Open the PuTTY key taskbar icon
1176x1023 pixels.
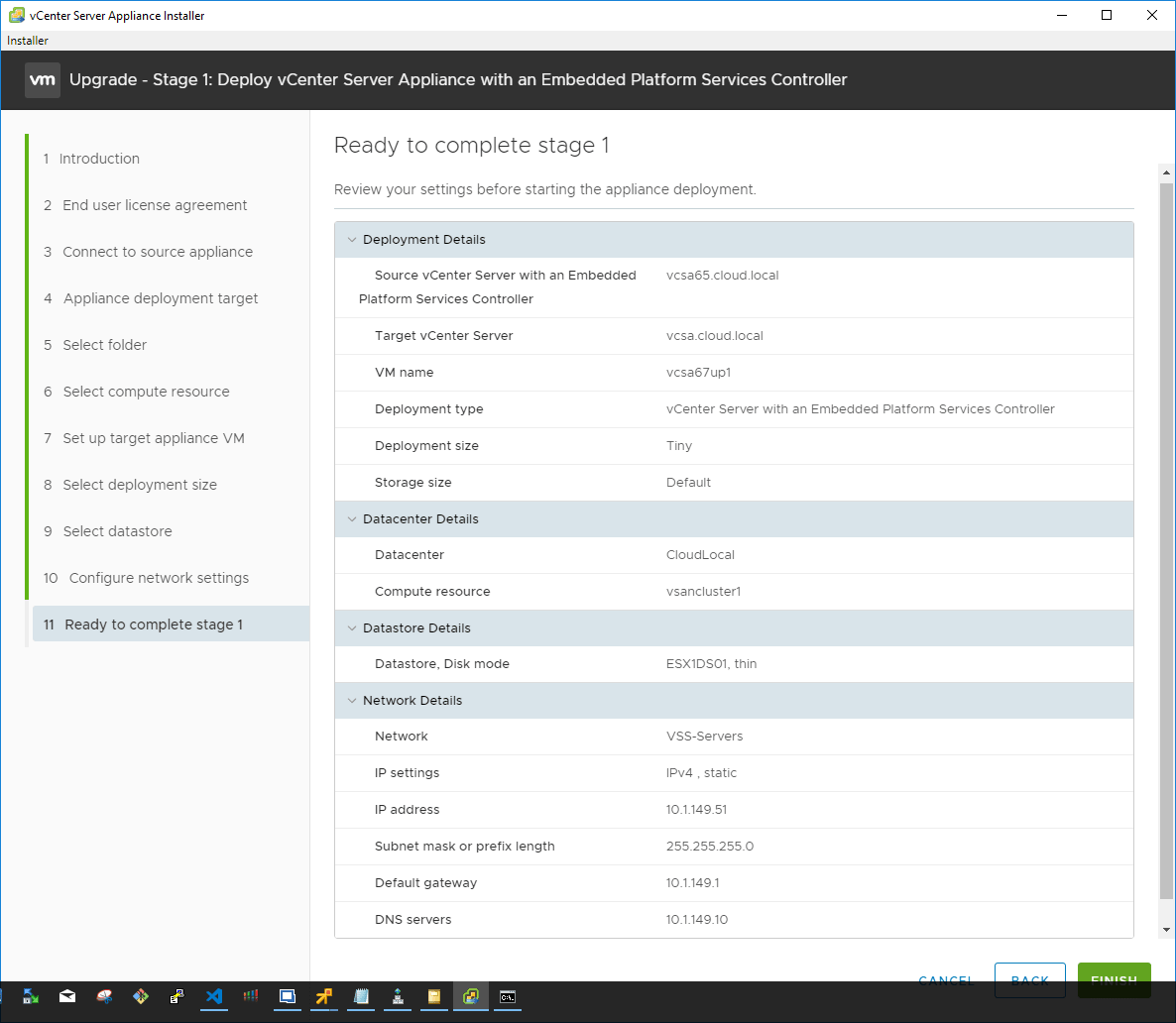[x=177, y=996]
